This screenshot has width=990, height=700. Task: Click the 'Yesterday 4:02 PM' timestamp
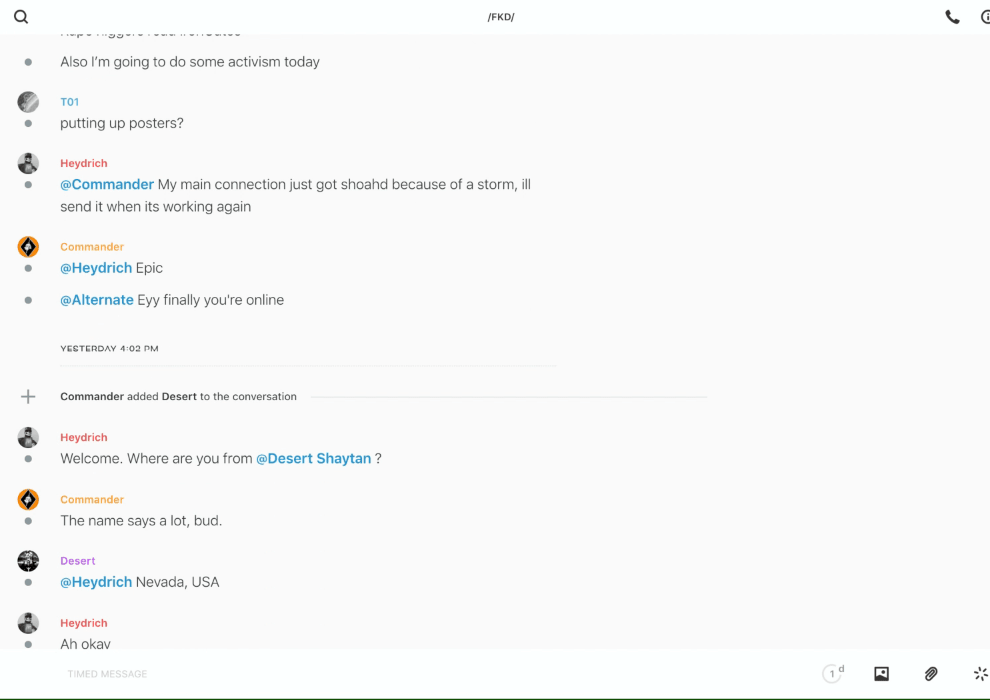109,349
